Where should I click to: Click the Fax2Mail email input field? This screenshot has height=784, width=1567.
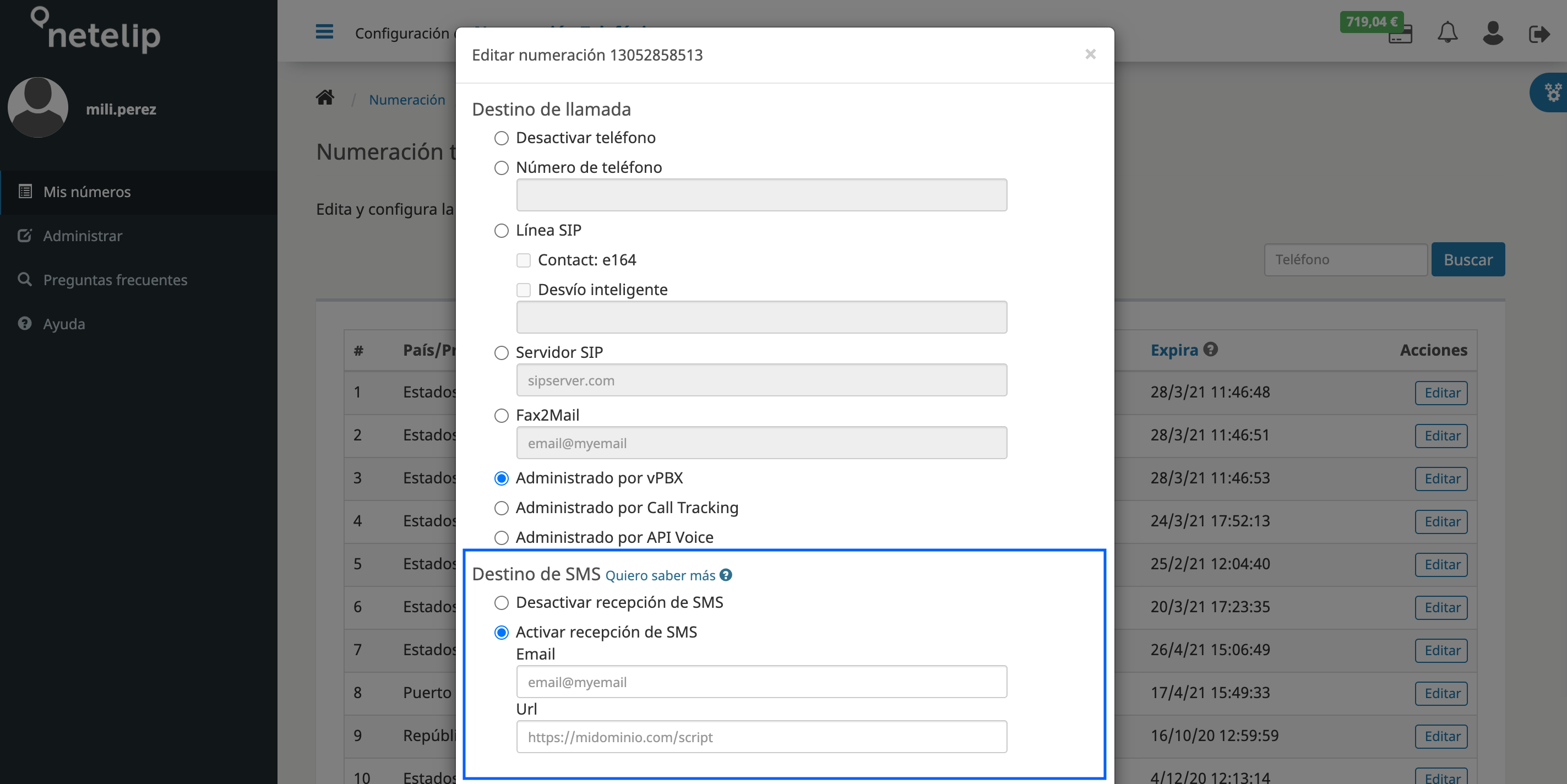761,442
